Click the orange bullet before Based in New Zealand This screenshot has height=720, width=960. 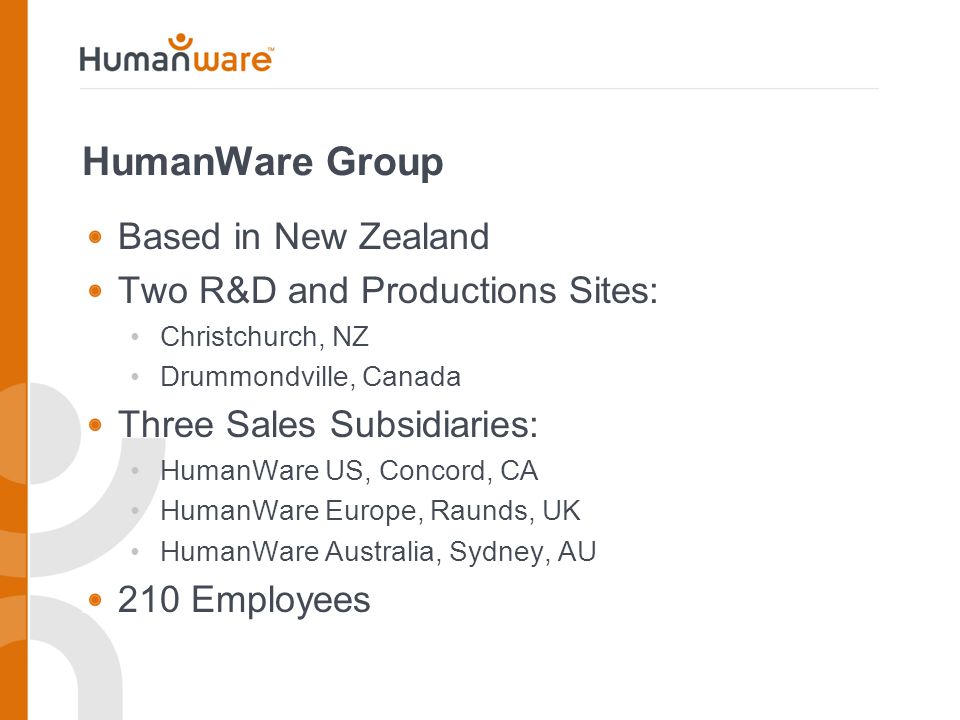coord(95,237)
